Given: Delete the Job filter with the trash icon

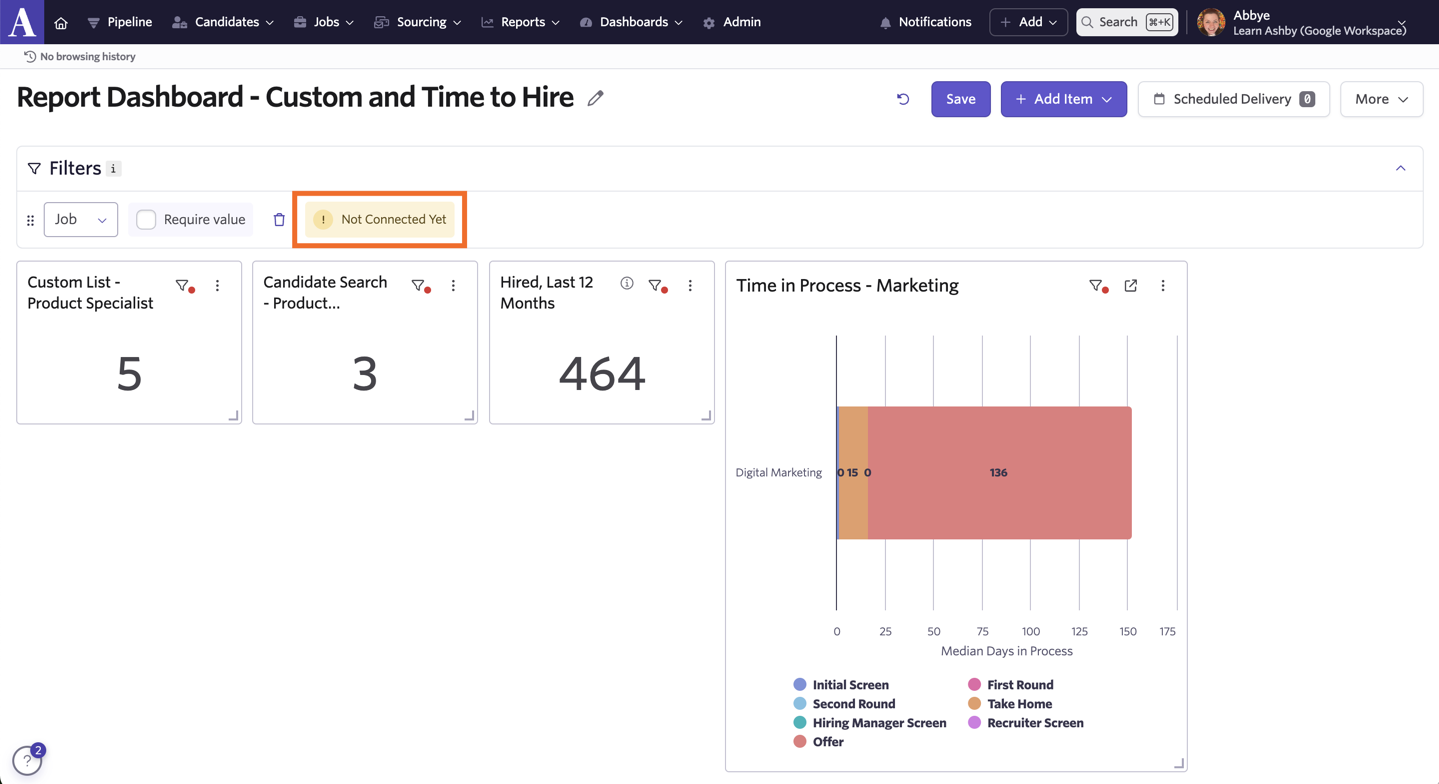Looking at the screenshot, I should pos(279,220).
